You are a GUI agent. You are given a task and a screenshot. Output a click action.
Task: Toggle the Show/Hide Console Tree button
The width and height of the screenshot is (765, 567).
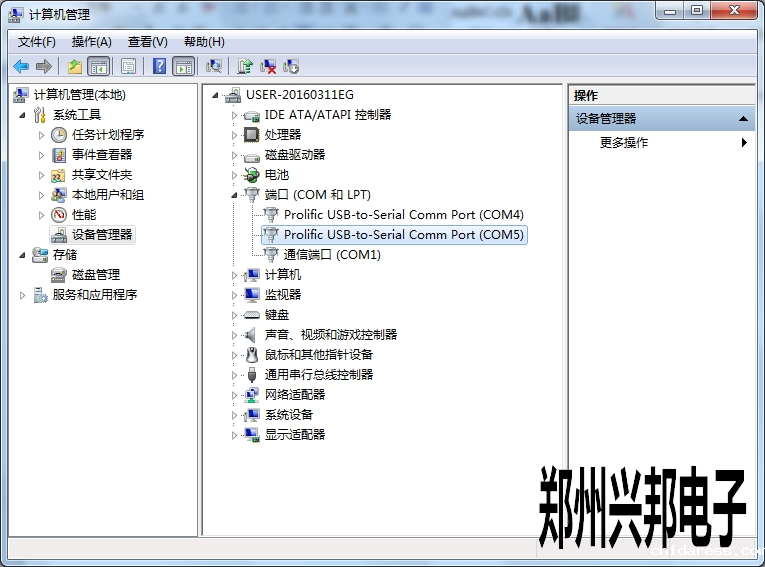[x=98, y=66]
